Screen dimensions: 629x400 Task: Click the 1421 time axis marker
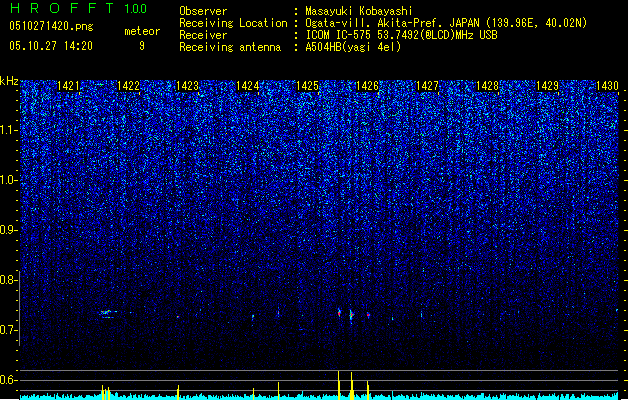[x=69, y=86]
